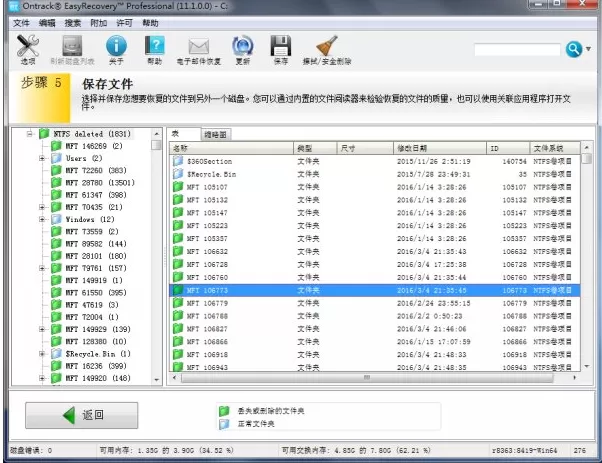Click the file list horizontal scrollbar thumb

coord(367,378)
